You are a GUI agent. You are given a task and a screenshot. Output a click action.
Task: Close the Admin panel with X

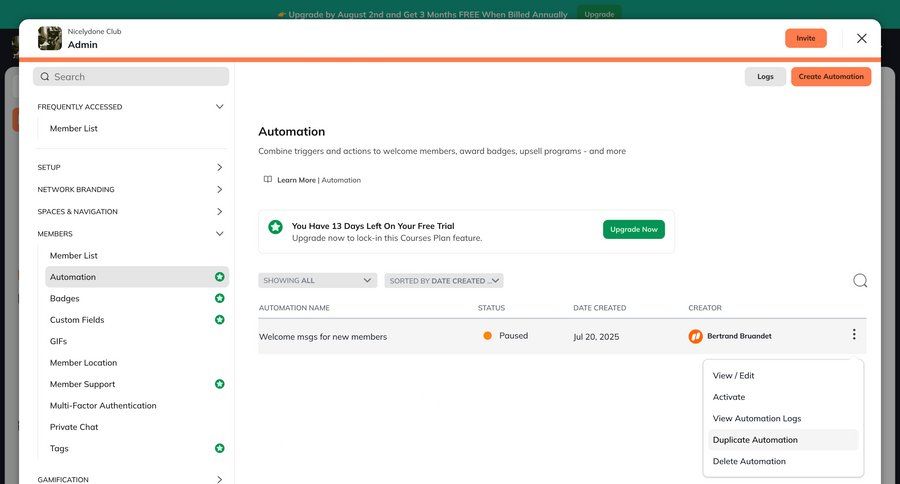[x=862, y=38]
